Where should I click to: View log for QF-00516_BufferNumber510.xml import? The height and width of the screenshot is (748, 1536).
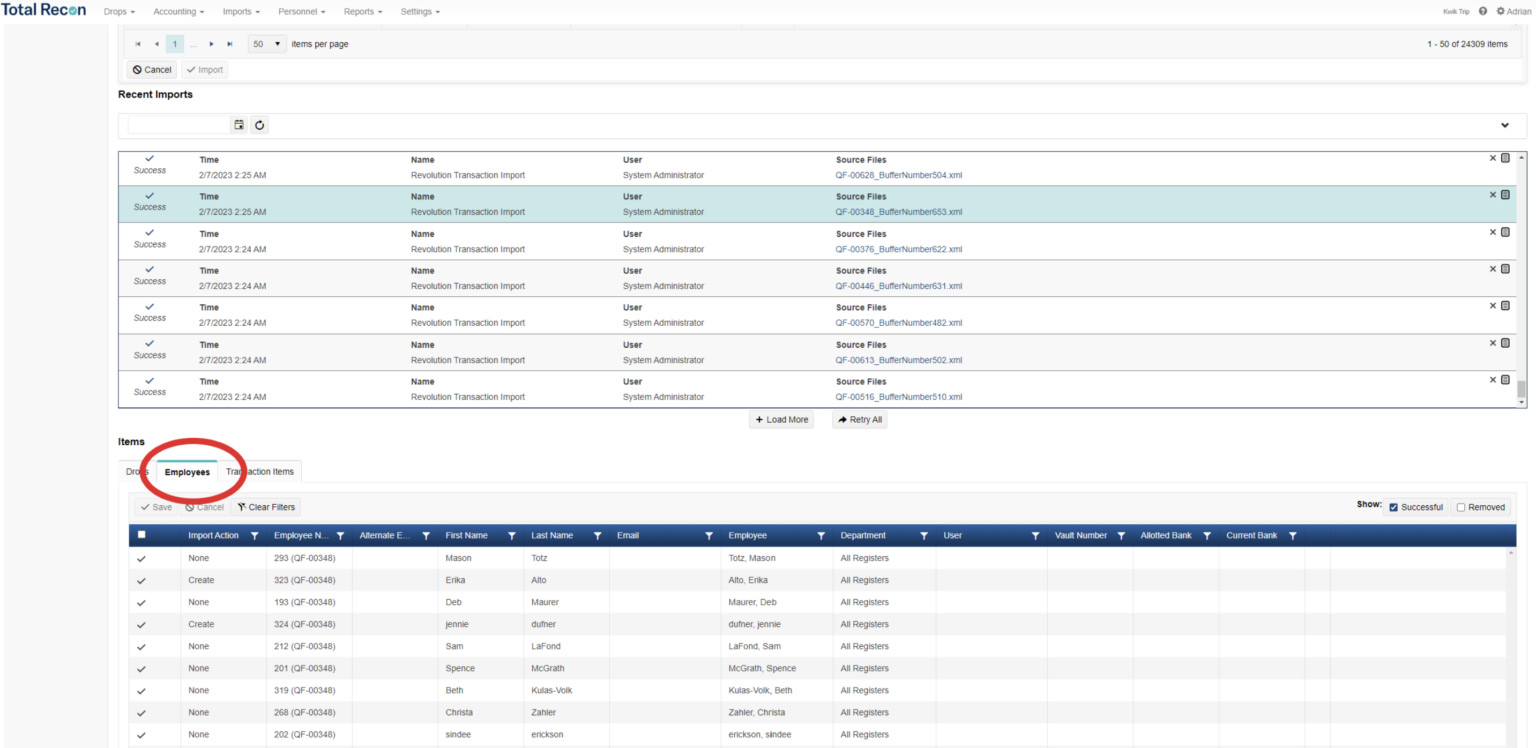point(1505,380)
